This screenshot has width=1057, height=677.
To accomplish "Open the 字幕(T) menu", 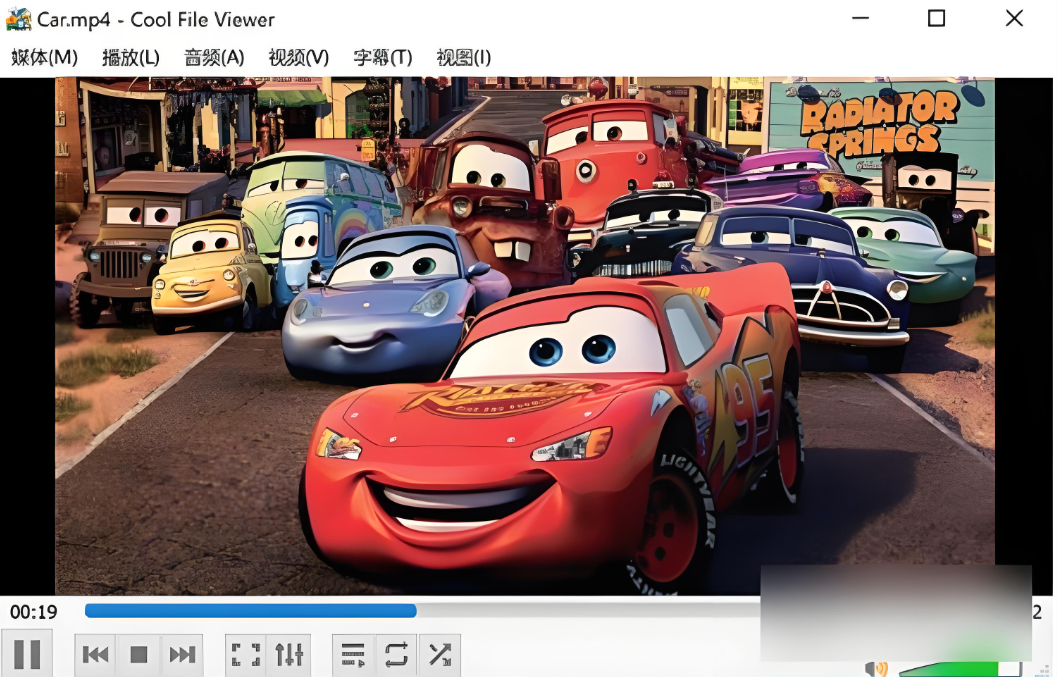I will pyautogui.click(x=383, y=57).
